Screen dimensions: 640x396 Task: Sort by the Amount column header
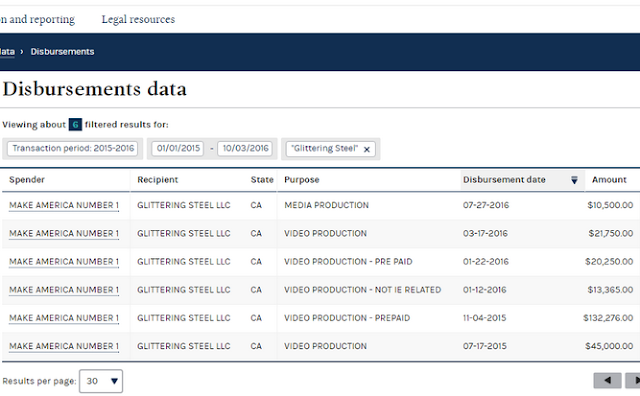click(x=609, y=180)
